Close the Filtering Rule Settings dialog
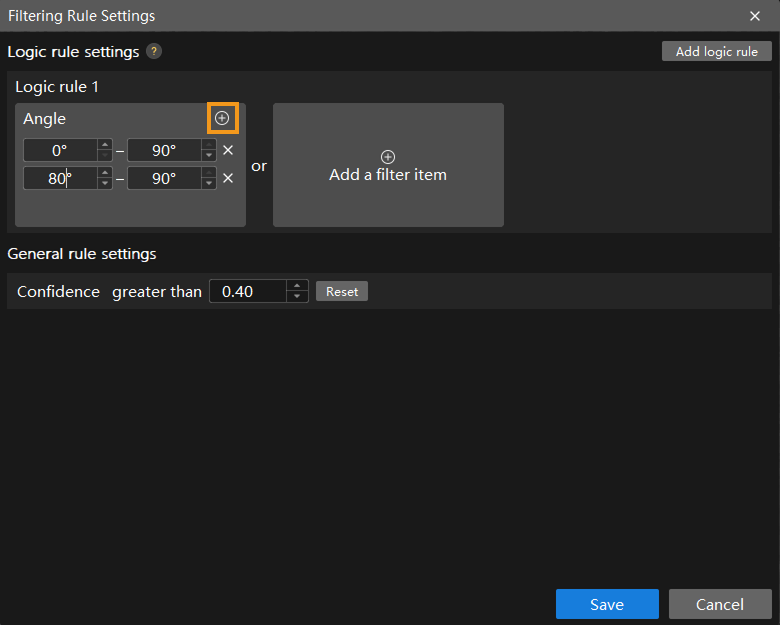This screenshot has width=780, height=625. click(755, 16)
